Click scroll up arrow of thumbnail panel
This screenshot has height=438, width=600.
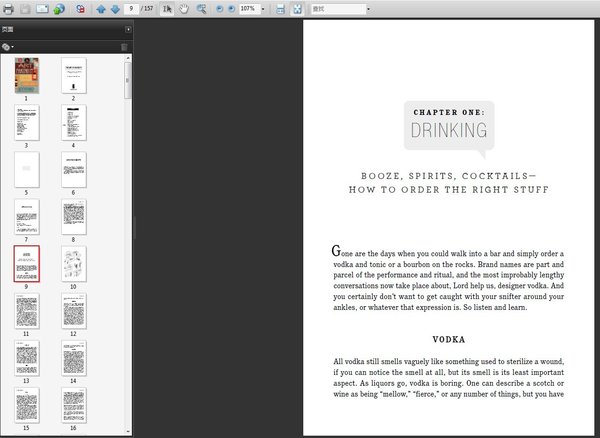pyautogui.click(x=128, y=58)
